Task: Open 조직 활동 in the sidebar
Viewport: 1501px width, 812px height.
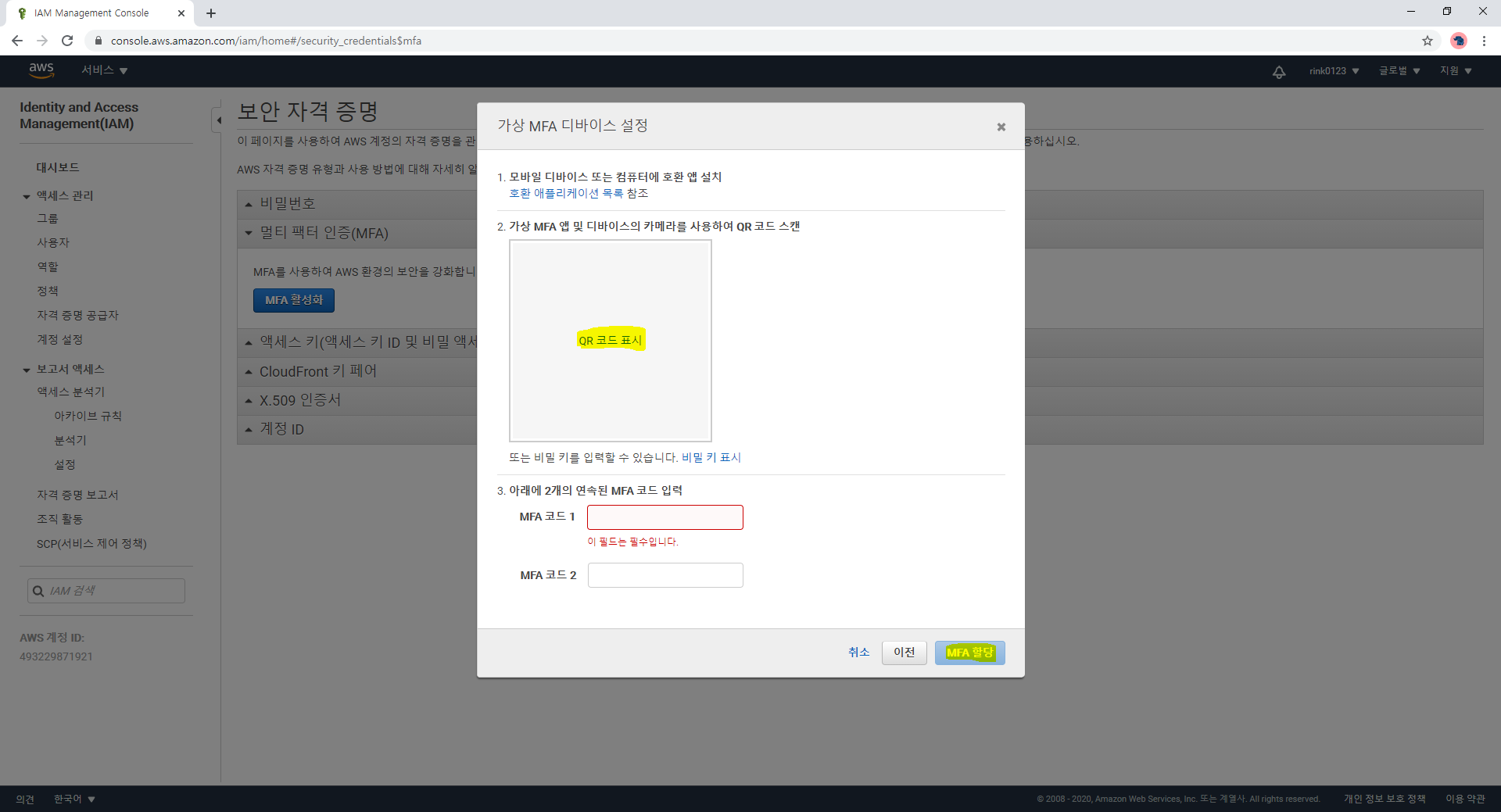Action: pyautogui.click(x=59, y=520)
